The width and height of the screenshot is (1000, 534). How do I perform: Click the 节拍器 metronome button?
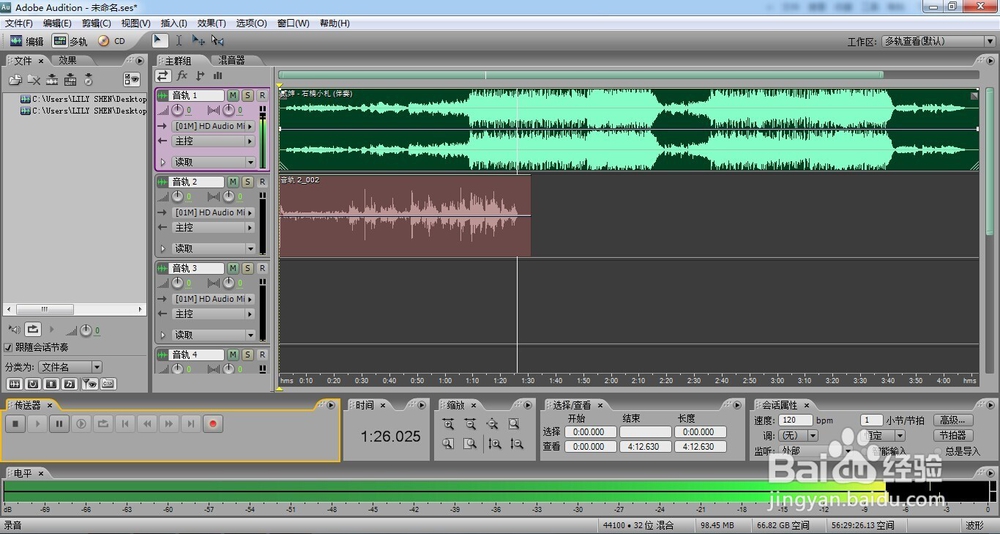(x=953, y=436)
